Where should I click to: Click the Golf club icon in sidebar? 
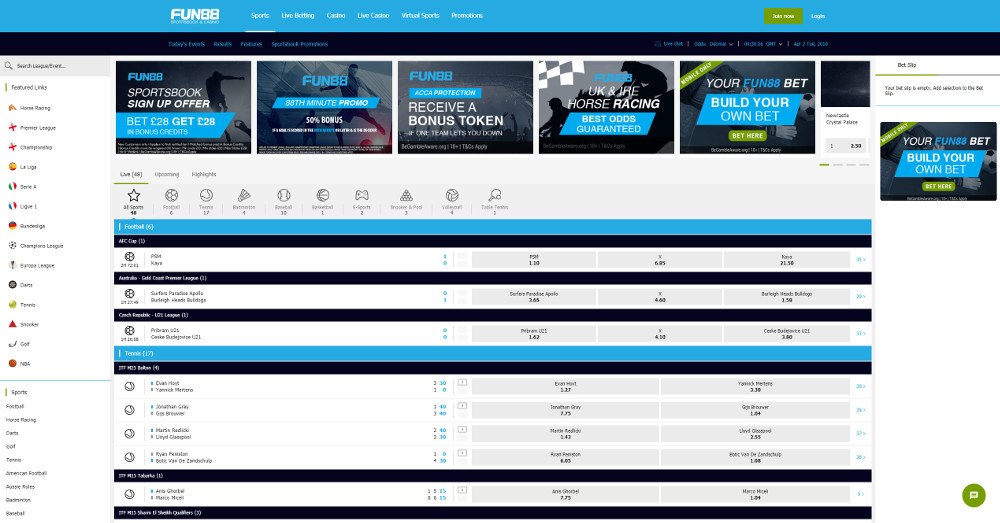[x=12, y=344]
